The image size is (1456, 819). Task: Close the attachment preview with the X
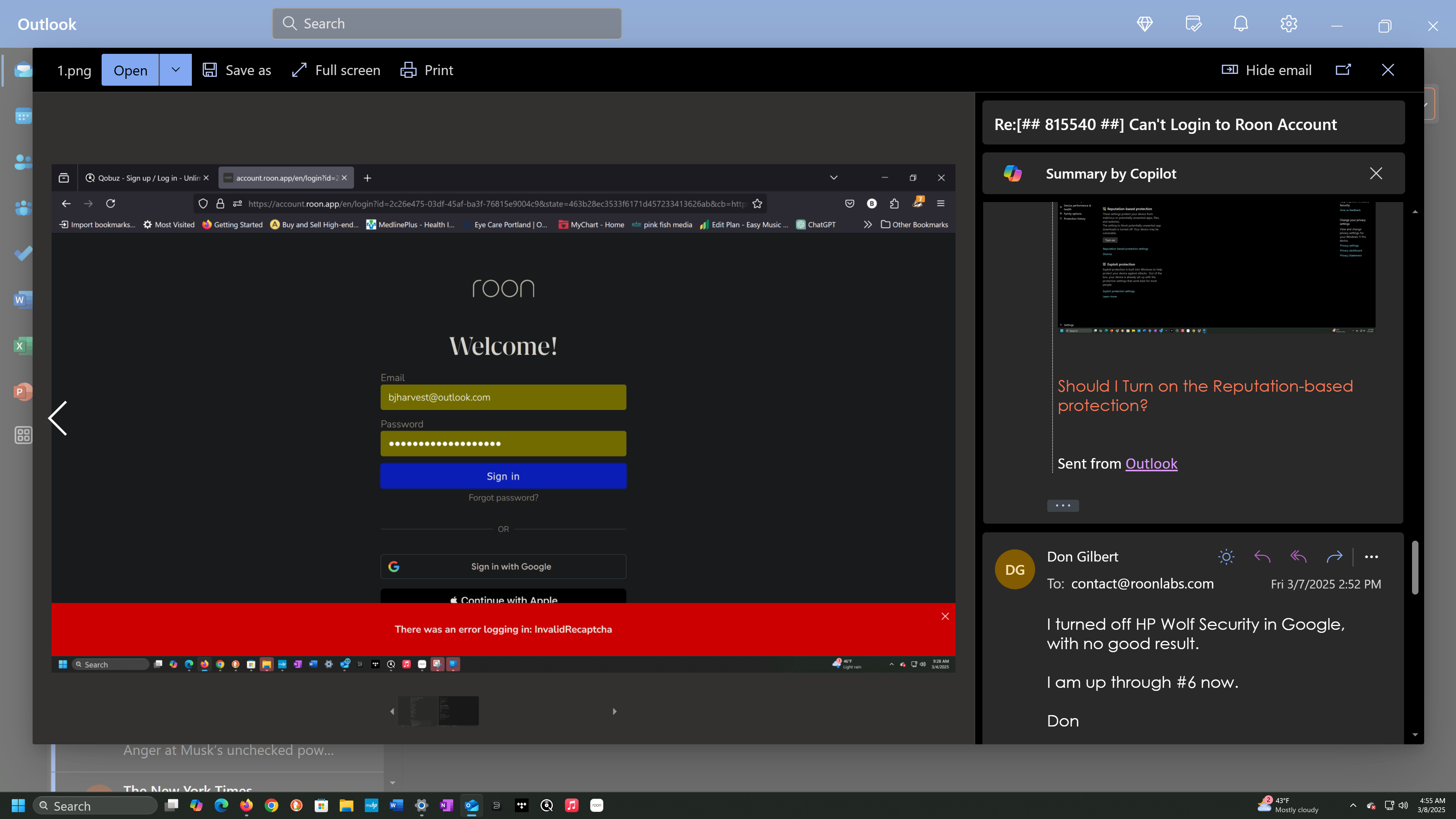(x=1388, y=69)
